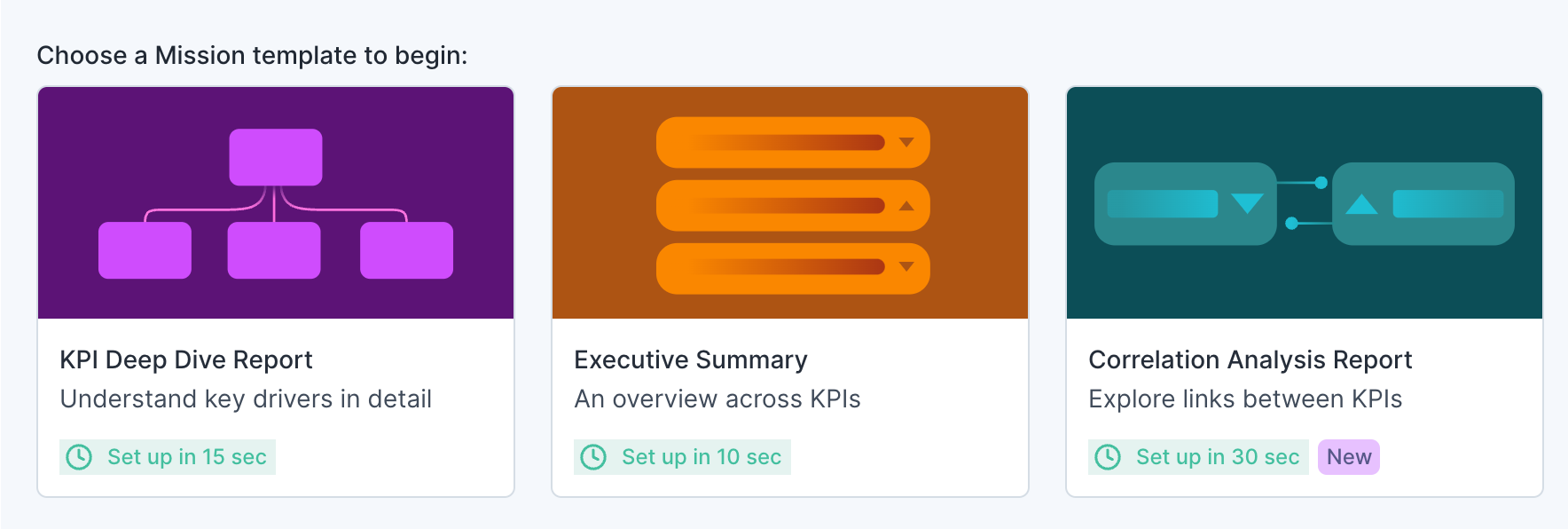Click the 'Choose a Mission template' heading
The width and height of the screenshot is (1568, 529).
pos(251,55)
